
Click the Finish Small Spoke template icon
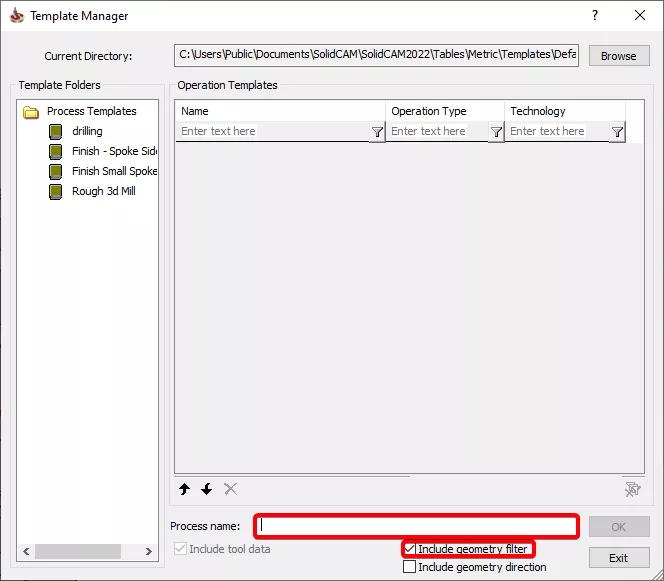(56, 171)
